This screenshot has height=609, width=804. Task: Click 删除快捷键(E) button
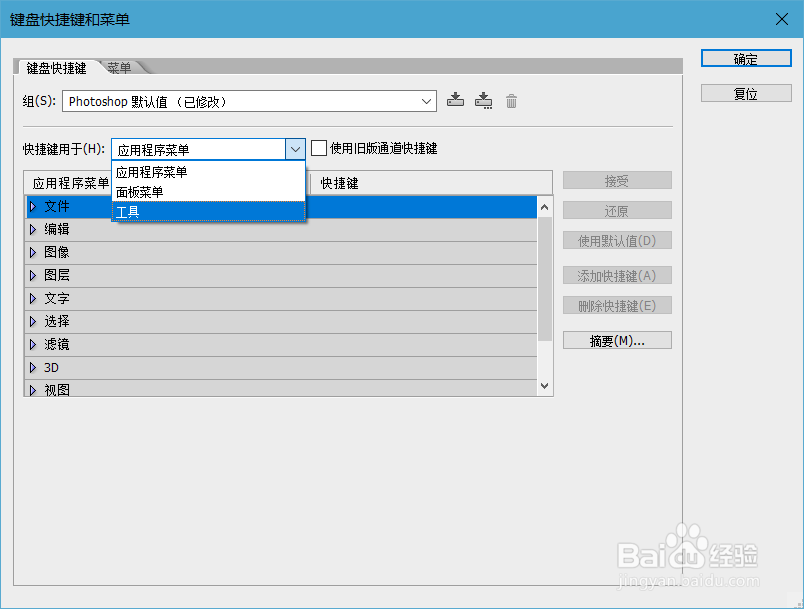point(617,306)
